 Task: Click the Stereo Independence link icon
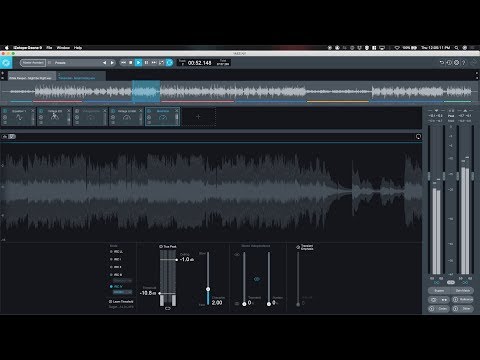coord(257,279)
